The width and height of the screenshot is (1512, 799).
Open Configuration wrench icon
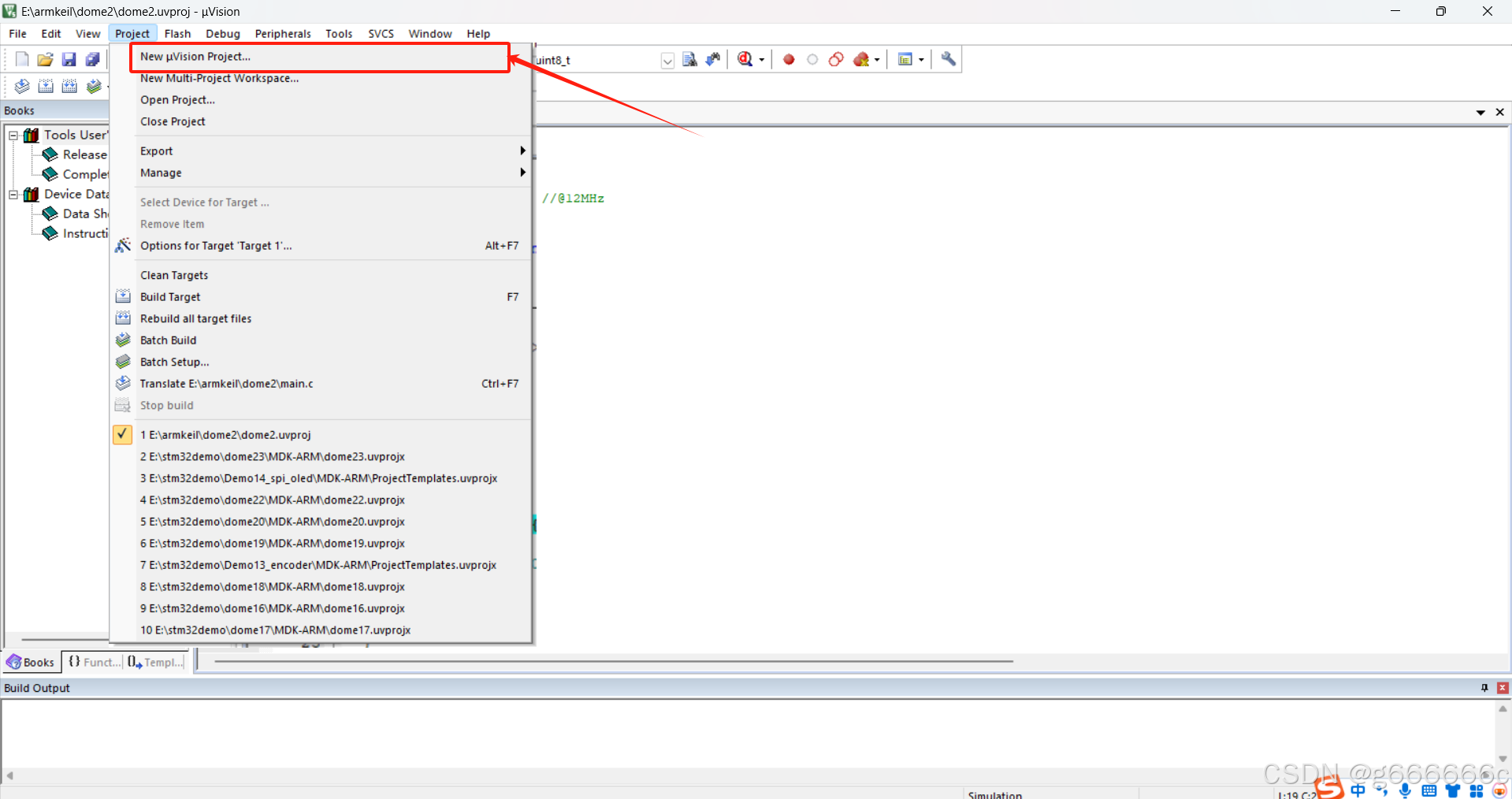coord(949,59)
